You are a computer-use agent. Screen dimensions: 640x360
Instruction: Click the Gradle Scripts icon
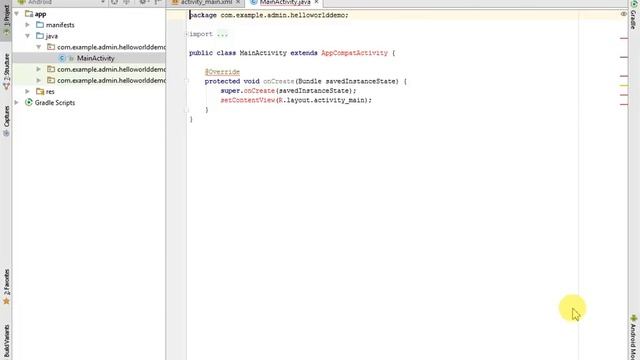29,102
